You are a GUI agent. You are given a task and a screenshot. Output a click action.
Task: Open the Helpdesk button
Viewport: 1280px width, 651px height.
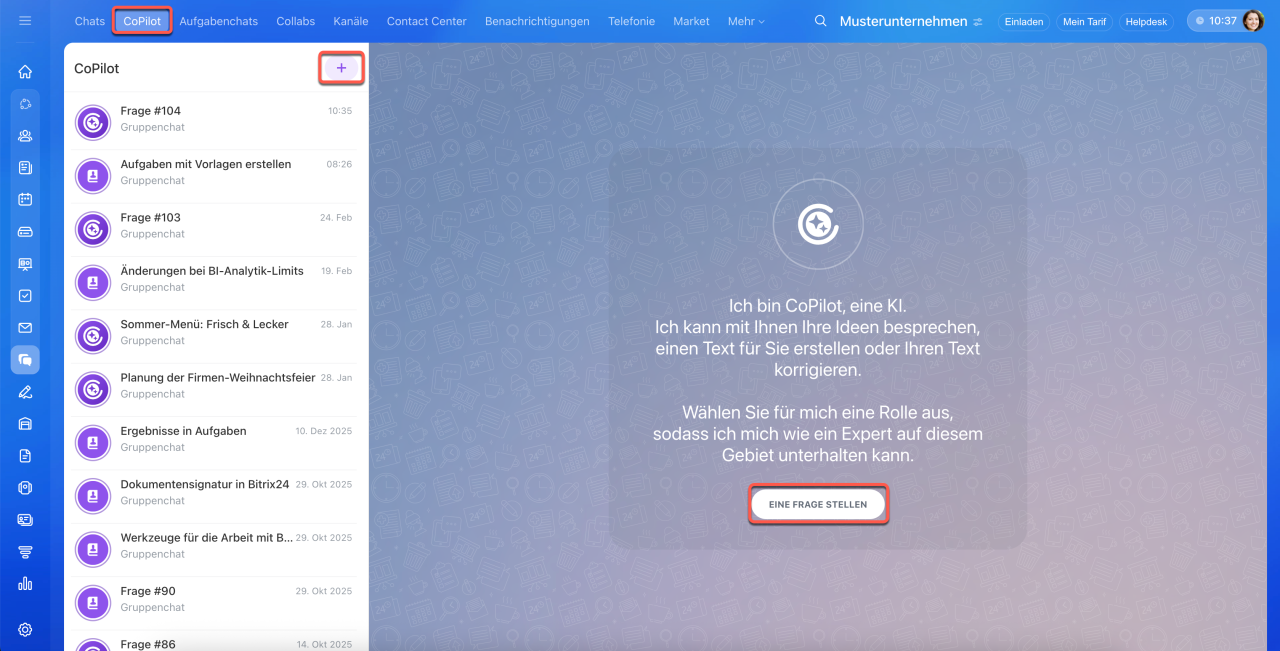coord(1147,22)
